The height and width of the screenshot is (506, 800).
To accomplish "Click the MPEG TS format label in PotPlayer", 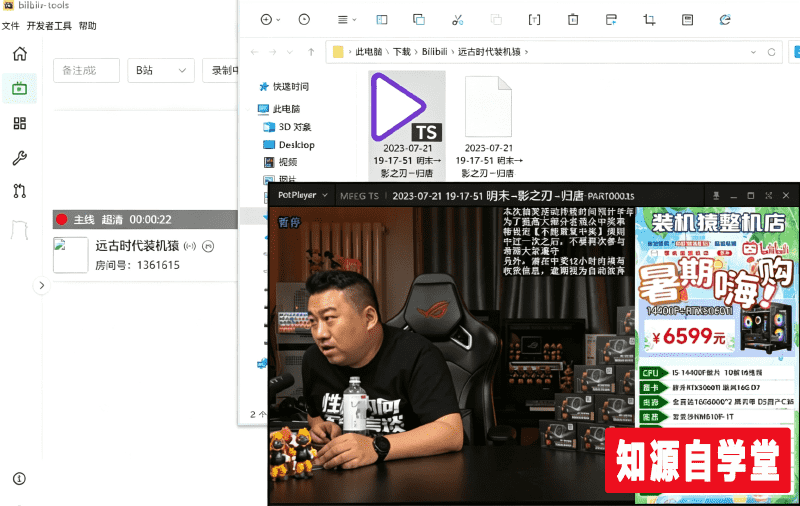I will 360,196.
